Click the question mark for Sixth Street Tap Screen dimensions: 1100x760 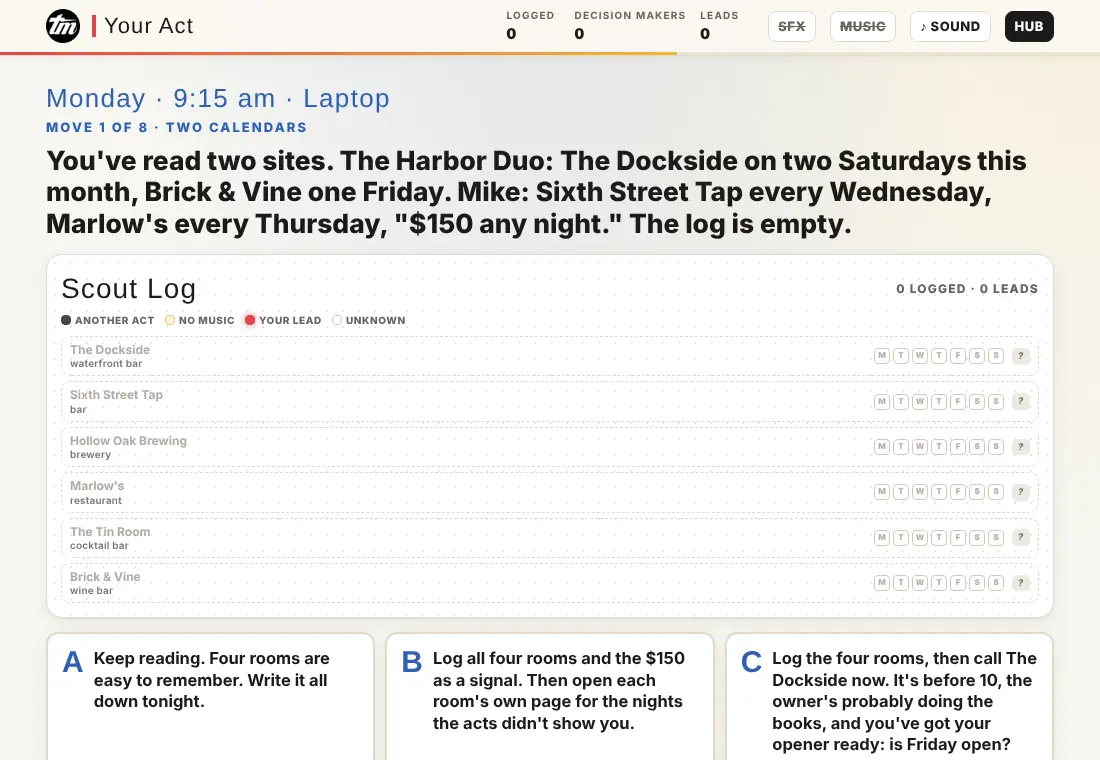point(1021,401)
